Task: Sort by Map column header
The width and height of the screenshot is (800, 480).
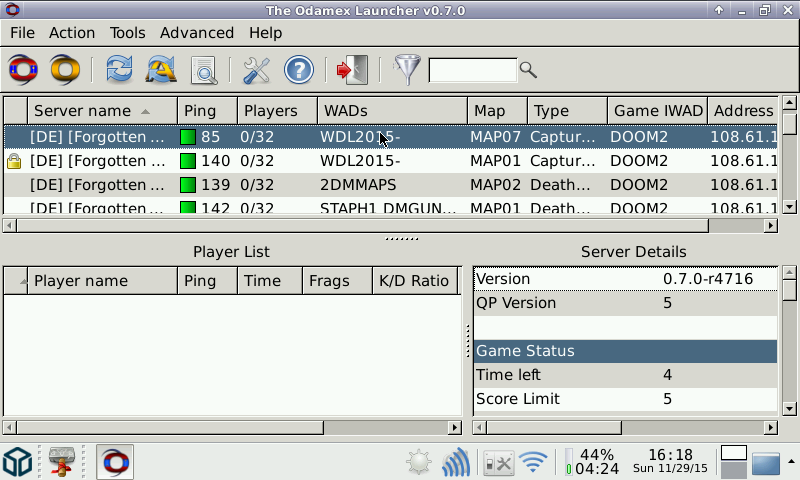Action: coord(497,111)
